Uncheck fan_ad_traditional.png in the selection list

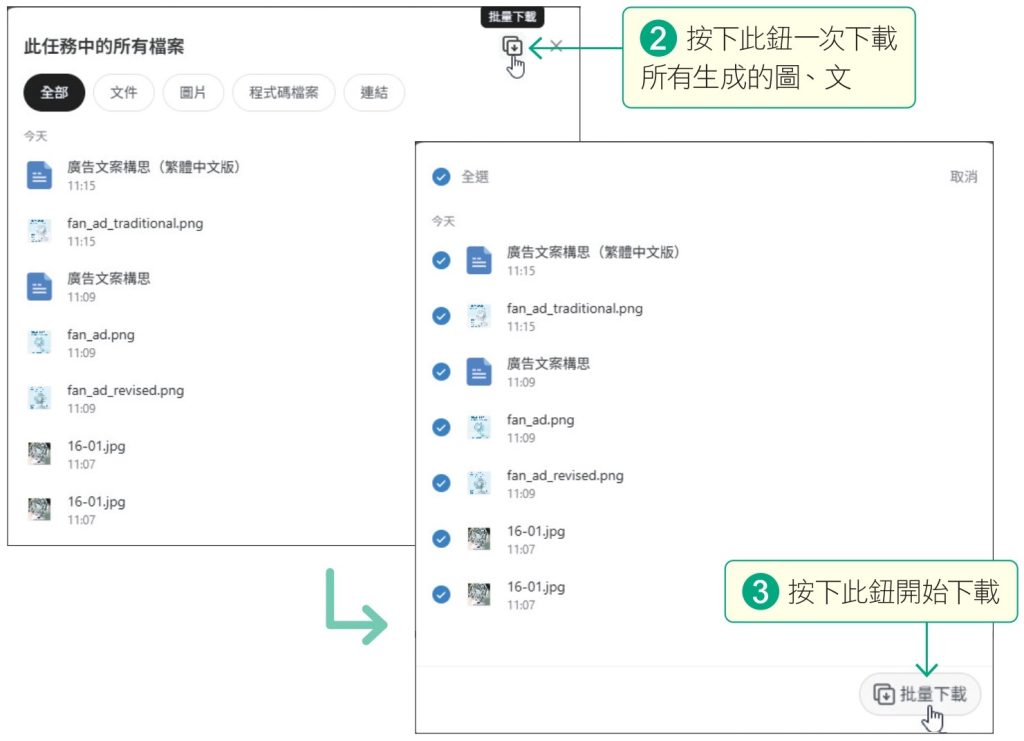pyautogui.click(x=440, y=315)
